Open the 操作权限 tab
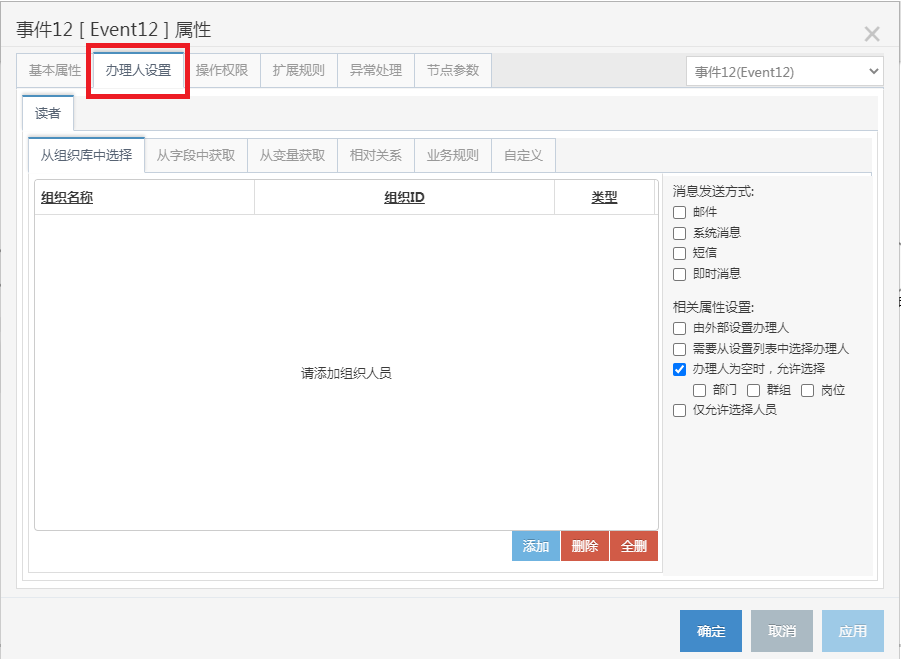This screenshot has width=901, height=659. [x=222, y=70]
